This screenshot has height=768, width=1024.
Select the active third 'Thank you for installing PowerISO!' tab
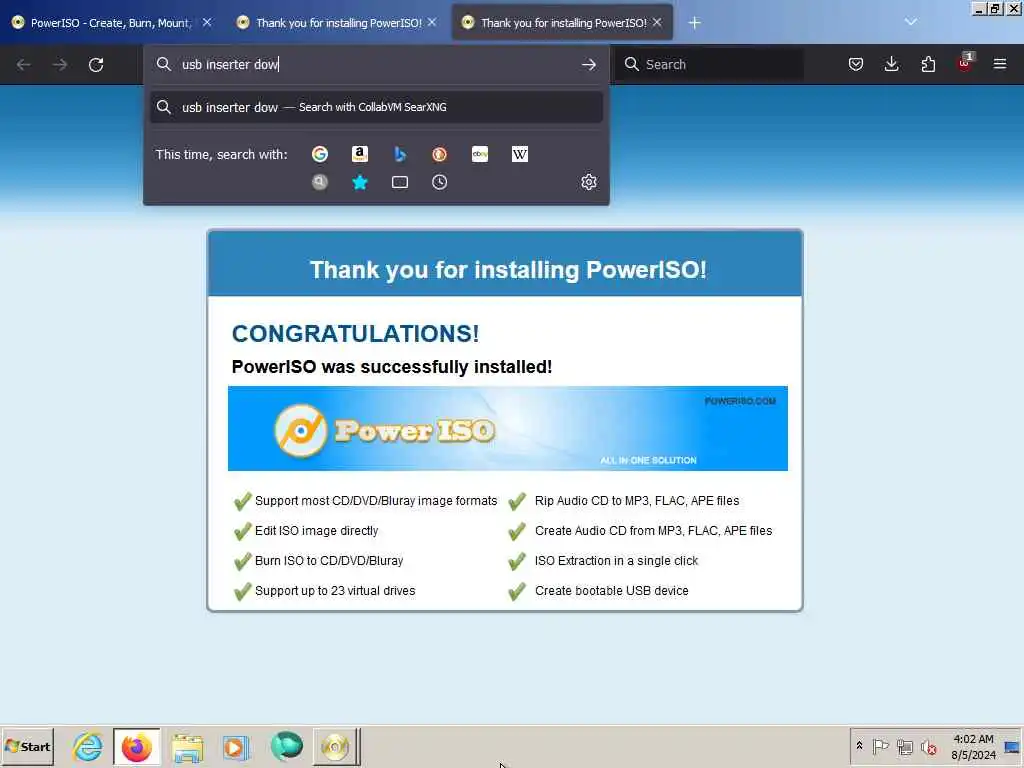click(x=562, y=23)
